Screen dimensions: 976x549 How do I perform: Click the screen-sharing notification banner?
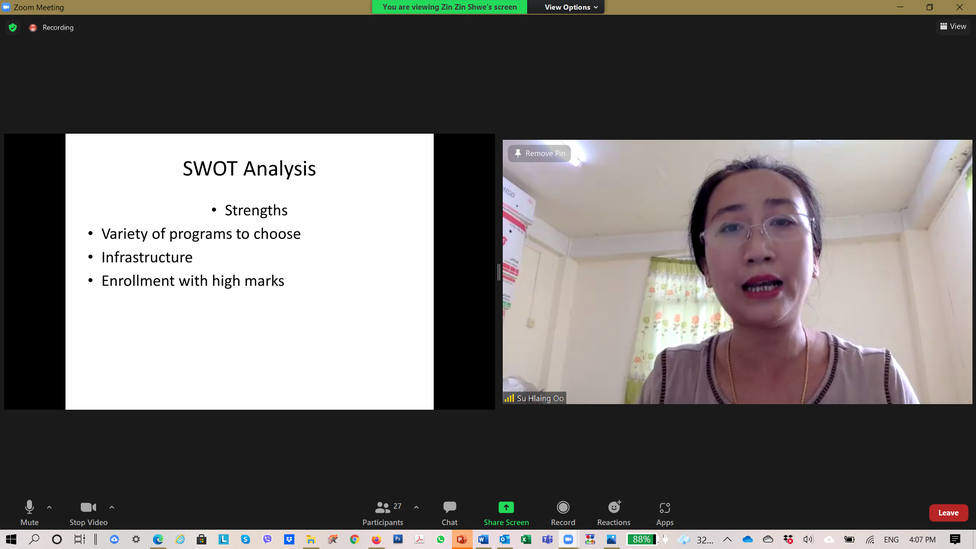click(x=449, y=7)
